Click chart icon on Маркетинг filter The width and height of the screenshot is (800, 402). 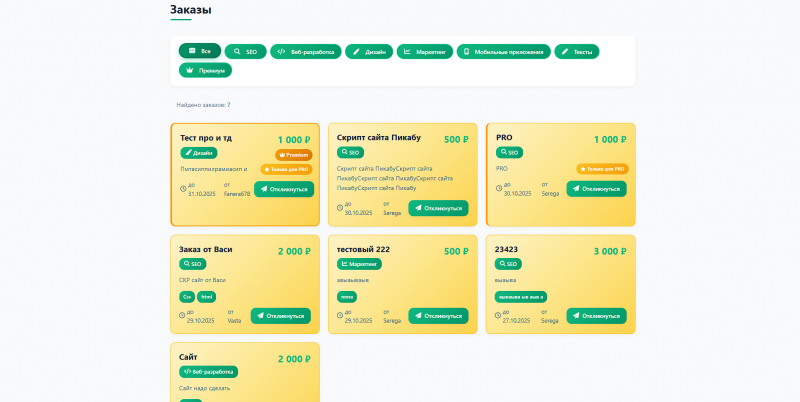coord(407,52)
